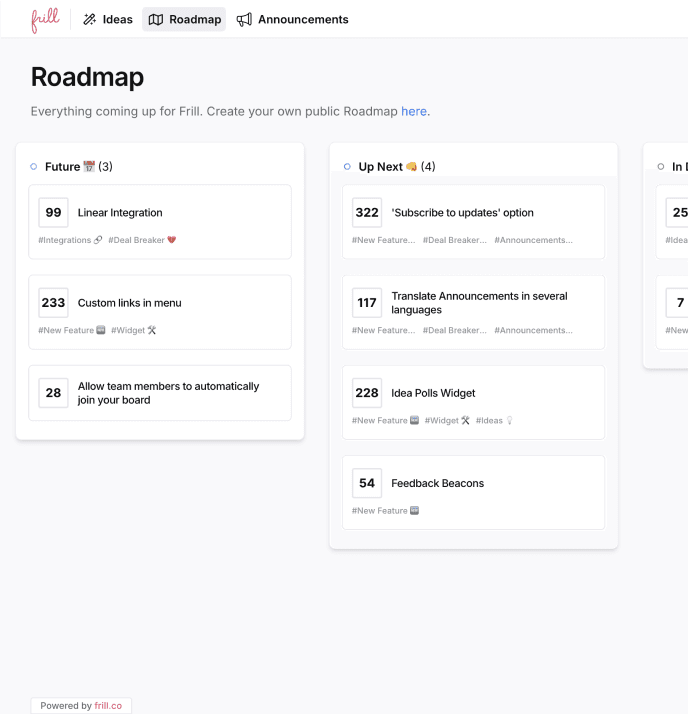Click the Frill logo

pos(45,20)
